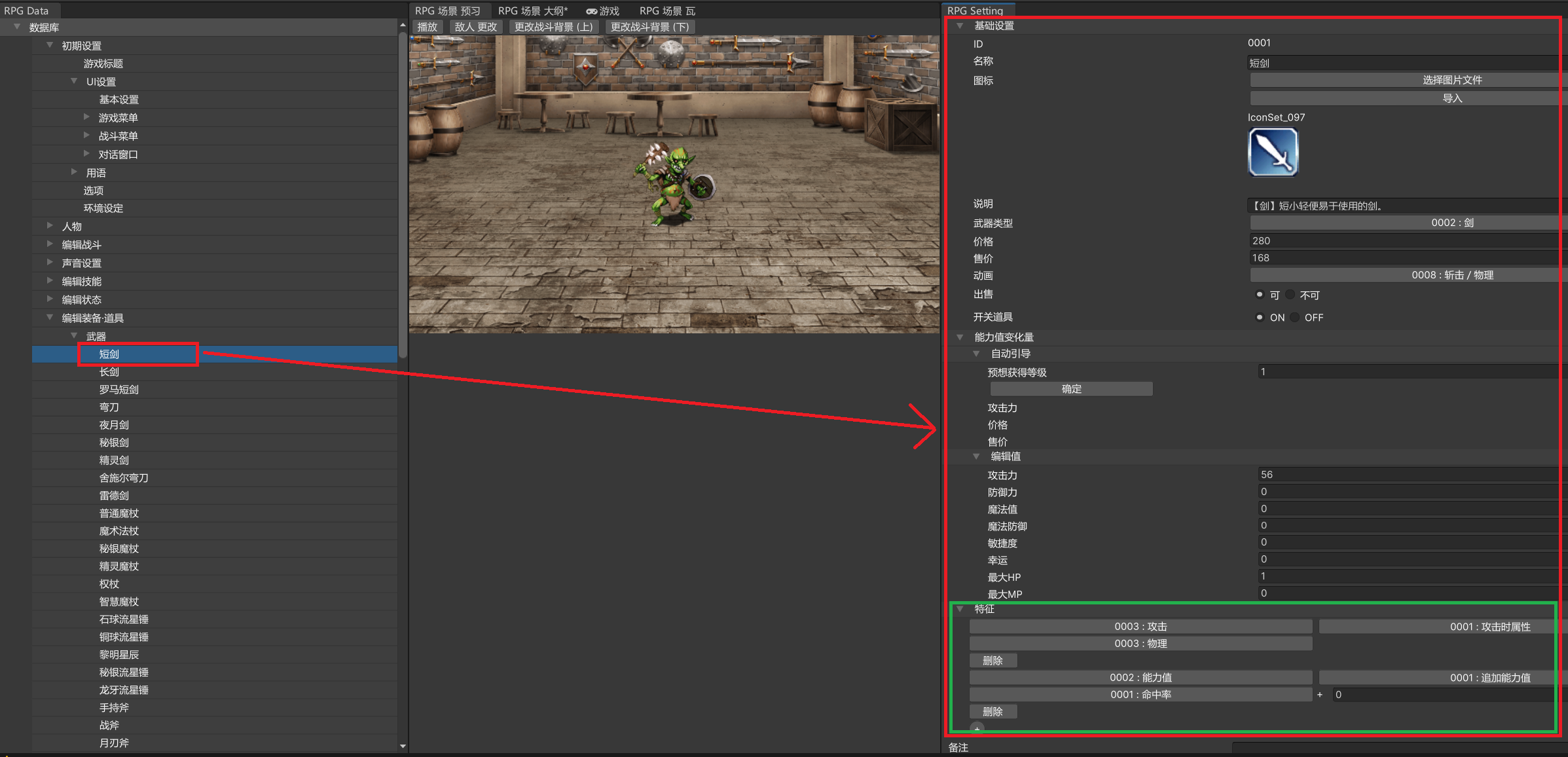This screenshot has width=1568, height=757.
Task: Open the RPG 场景 瓦 tab
Action: [x=666, y=10]
